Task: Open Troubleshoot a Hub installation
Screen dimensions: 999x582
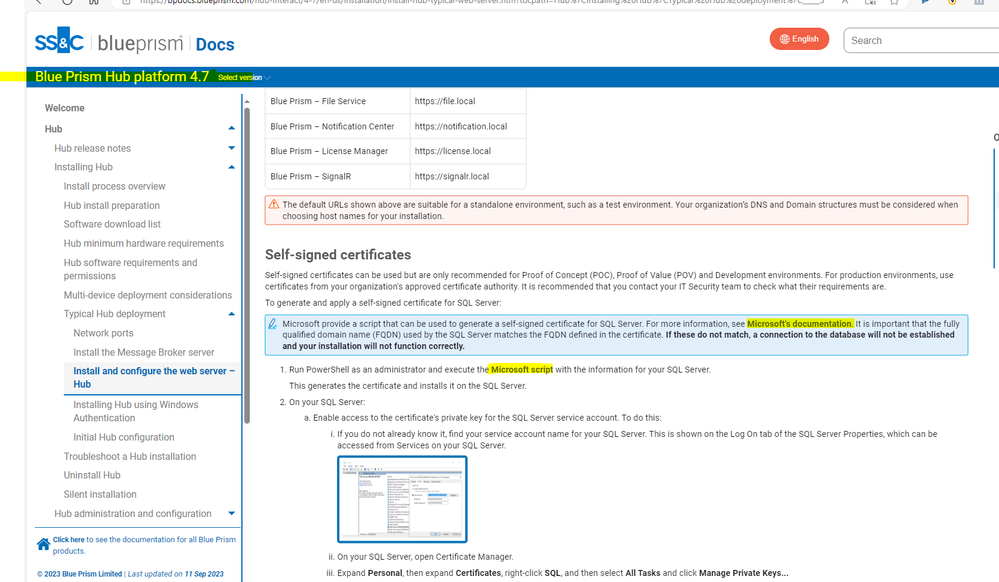Action: tap(130, 456)
